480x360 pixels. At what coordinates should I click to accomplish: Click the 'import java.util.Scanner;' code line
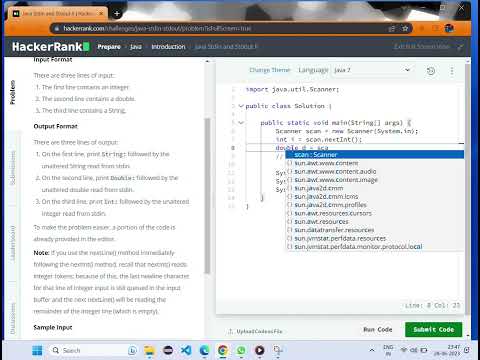coord(292,89)
